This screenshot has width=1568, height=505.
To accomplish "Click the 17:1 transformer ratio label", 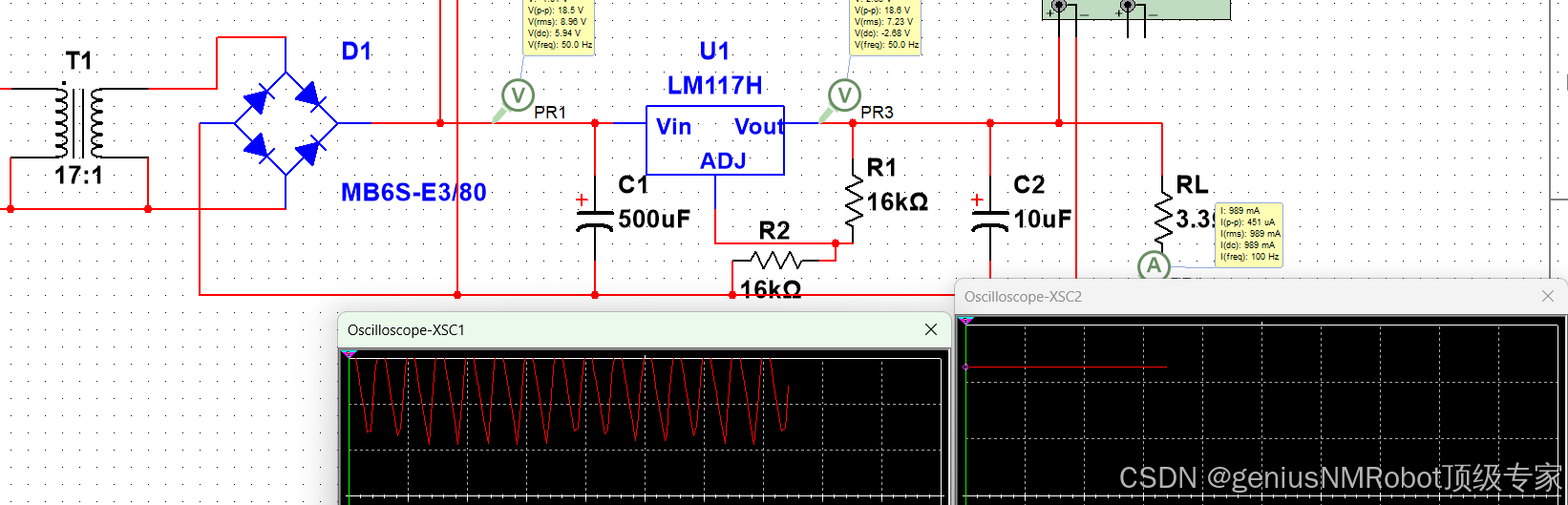I will 78,176.
